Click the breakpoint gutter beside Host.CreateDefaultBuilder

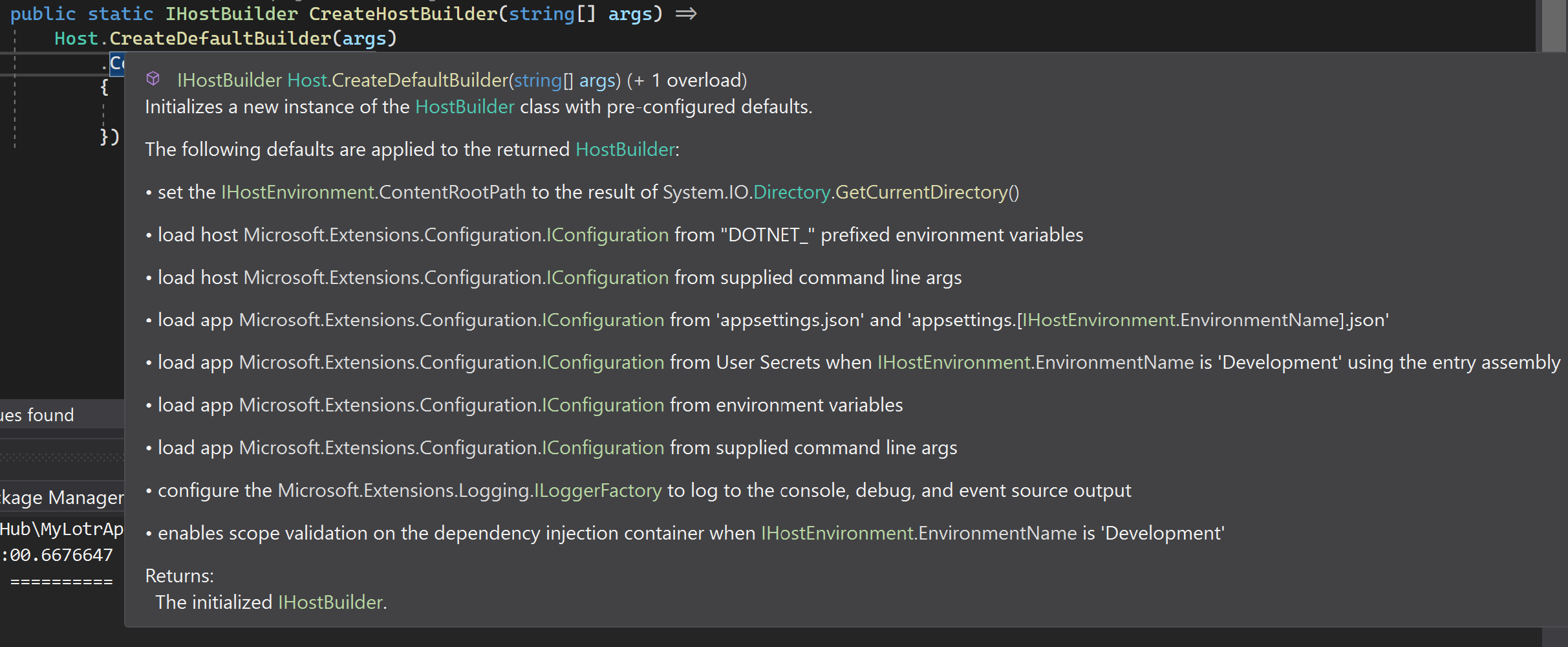[x=6, y=38]
